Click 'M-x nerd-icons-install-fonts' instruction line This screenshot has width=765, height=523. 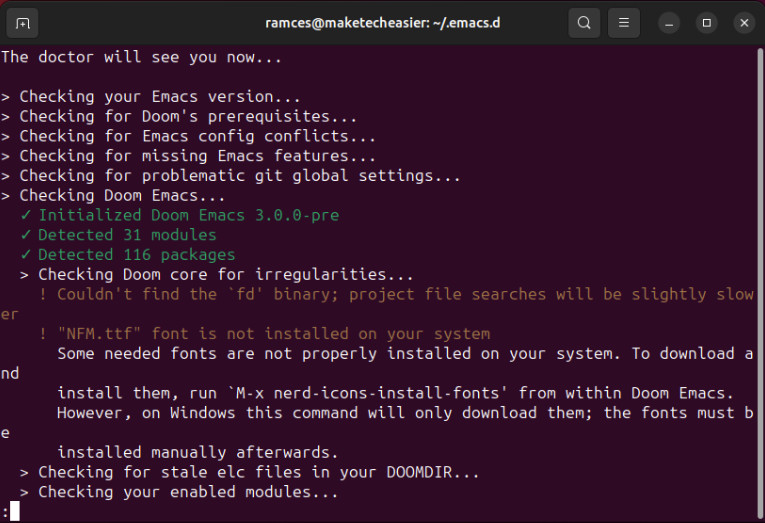coord(396,393)
